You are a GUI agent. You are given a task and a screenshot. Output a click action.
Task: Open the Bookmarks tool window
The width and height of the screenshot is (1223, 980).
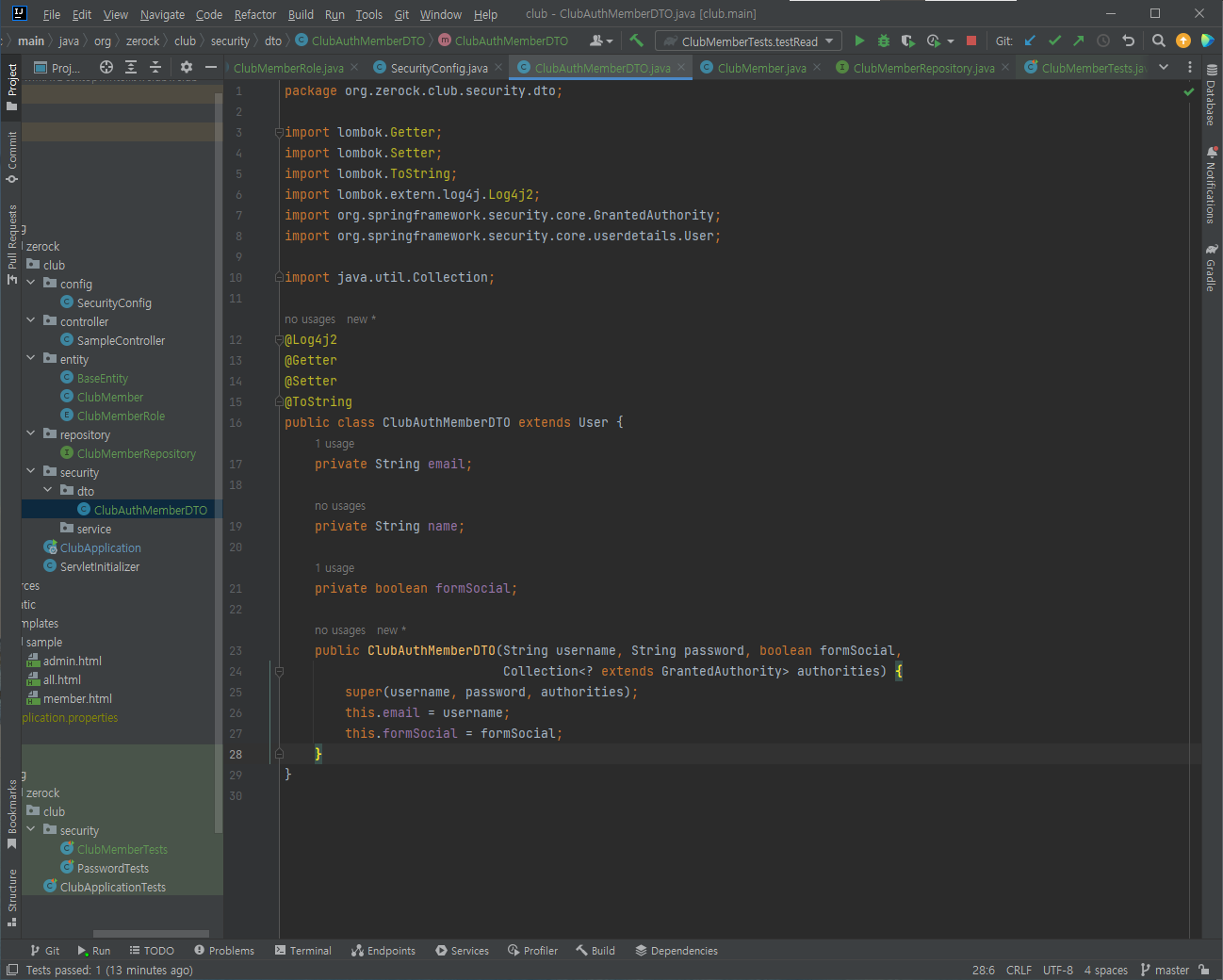[x=12, y=814]
